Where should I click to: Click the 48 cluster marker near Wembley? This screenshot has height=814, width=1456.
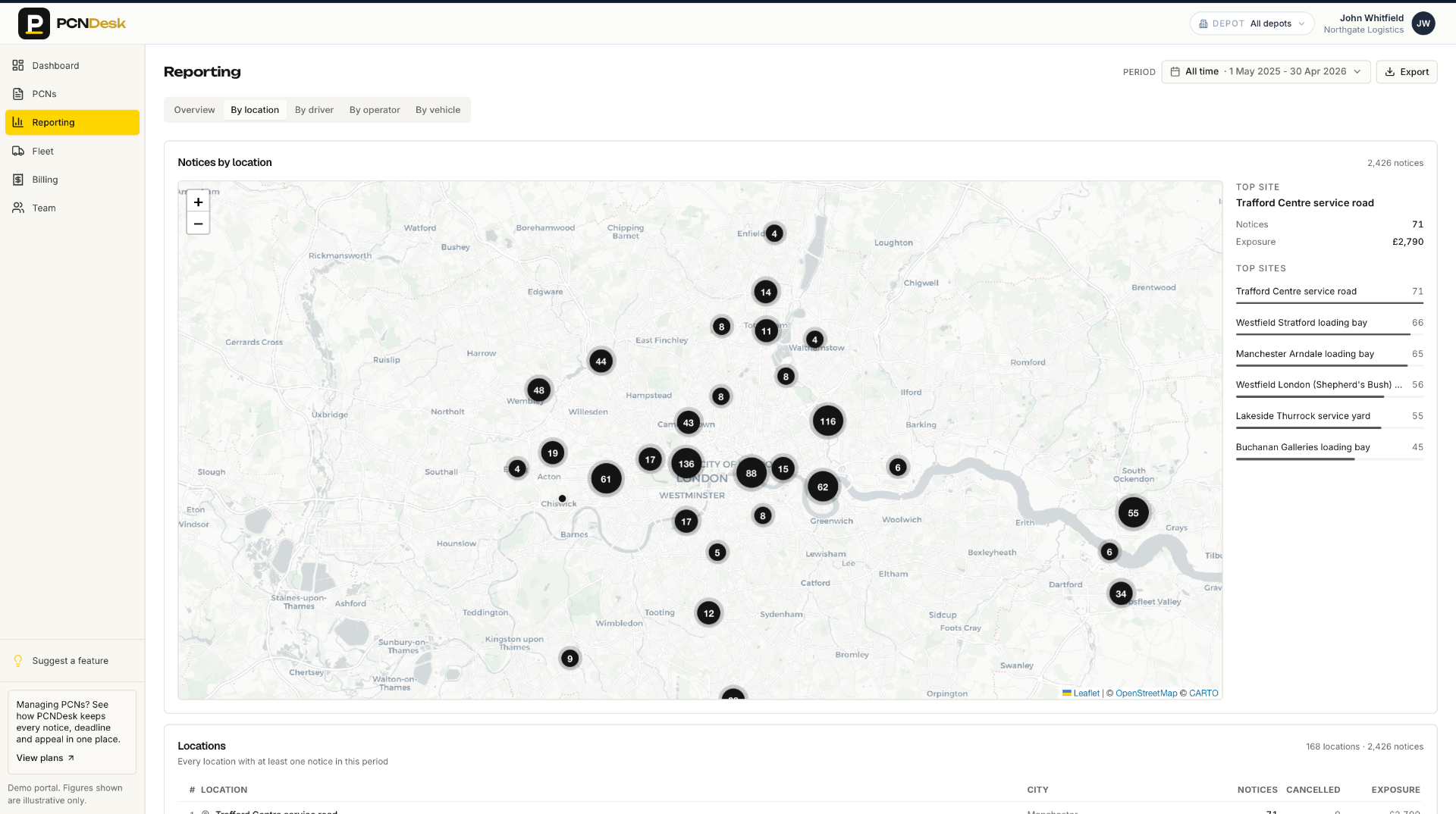[x=539, y=390]
